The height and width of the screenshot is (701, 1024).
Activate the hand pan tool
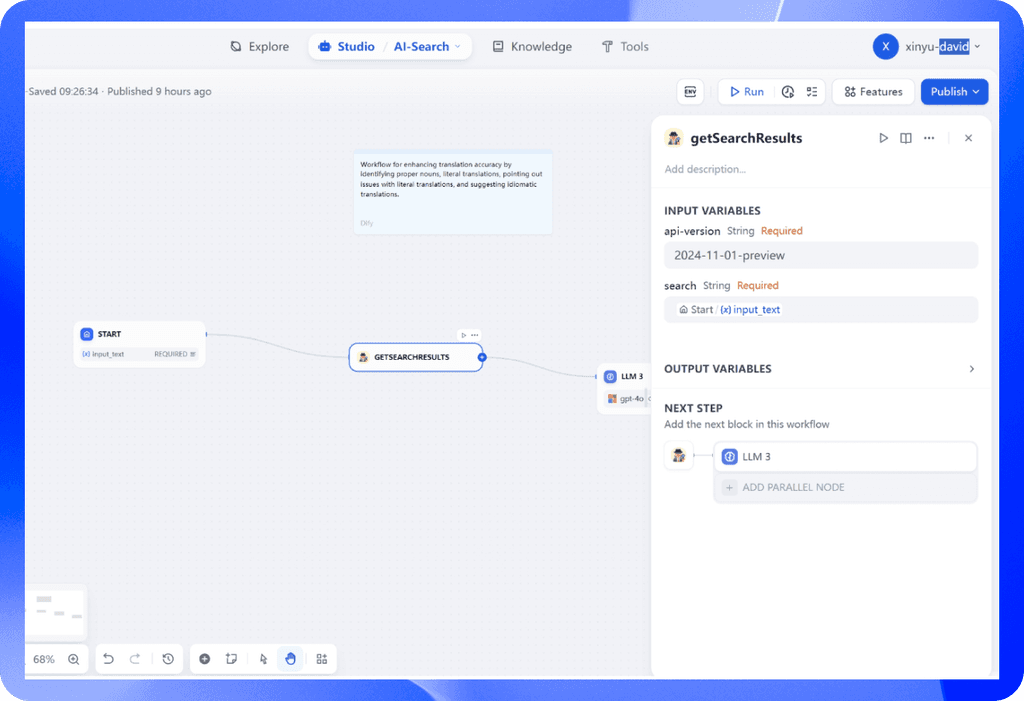[x=290, y=658]
